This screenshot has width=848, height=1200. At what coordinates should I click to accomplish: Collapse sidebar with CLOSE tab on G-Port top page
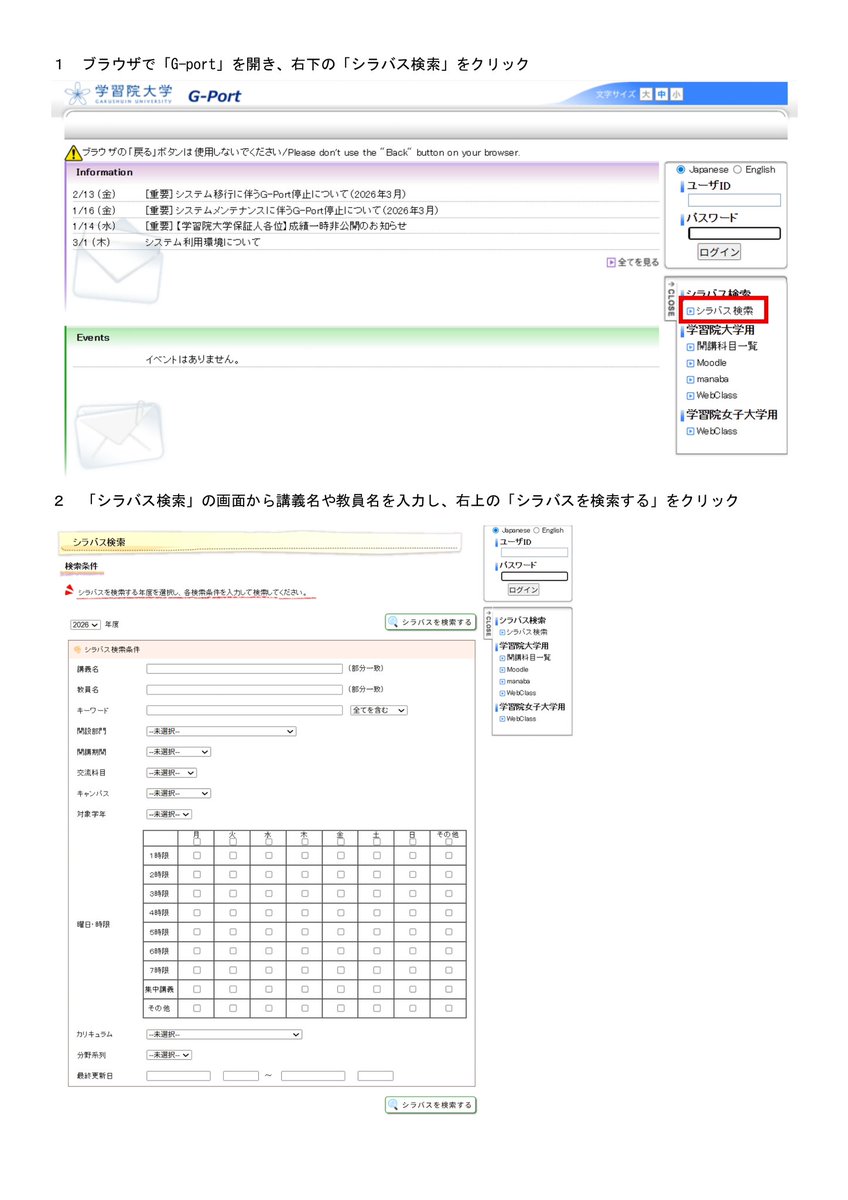[671, 301]
